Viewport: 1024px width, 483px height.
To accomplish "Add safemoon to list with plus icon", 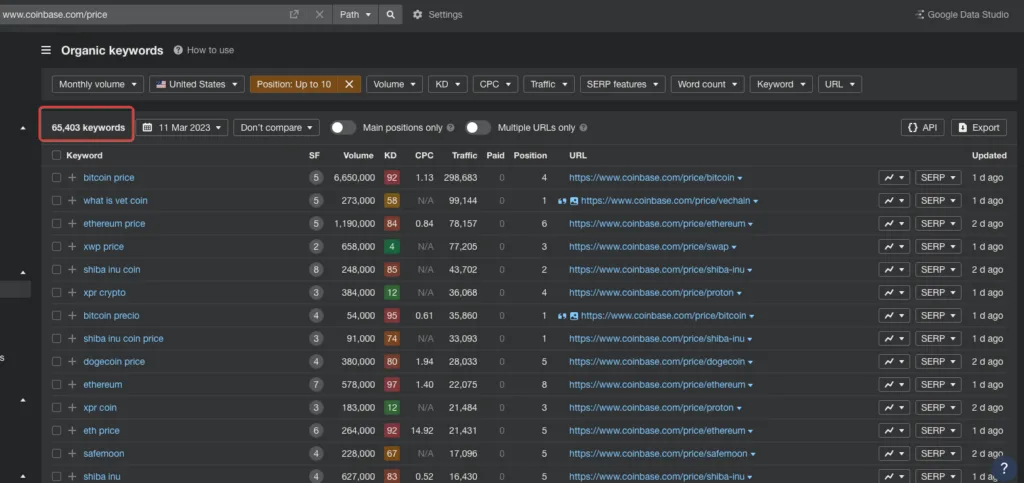I will (72, 454).
